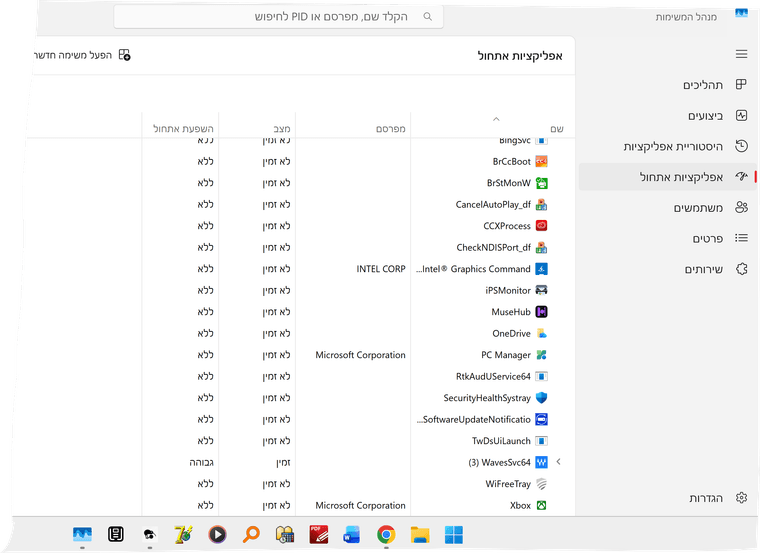Click the processes grid icon in sidebar
The height and width of the screenshot is (553, 760).
[x=741, y=84]
